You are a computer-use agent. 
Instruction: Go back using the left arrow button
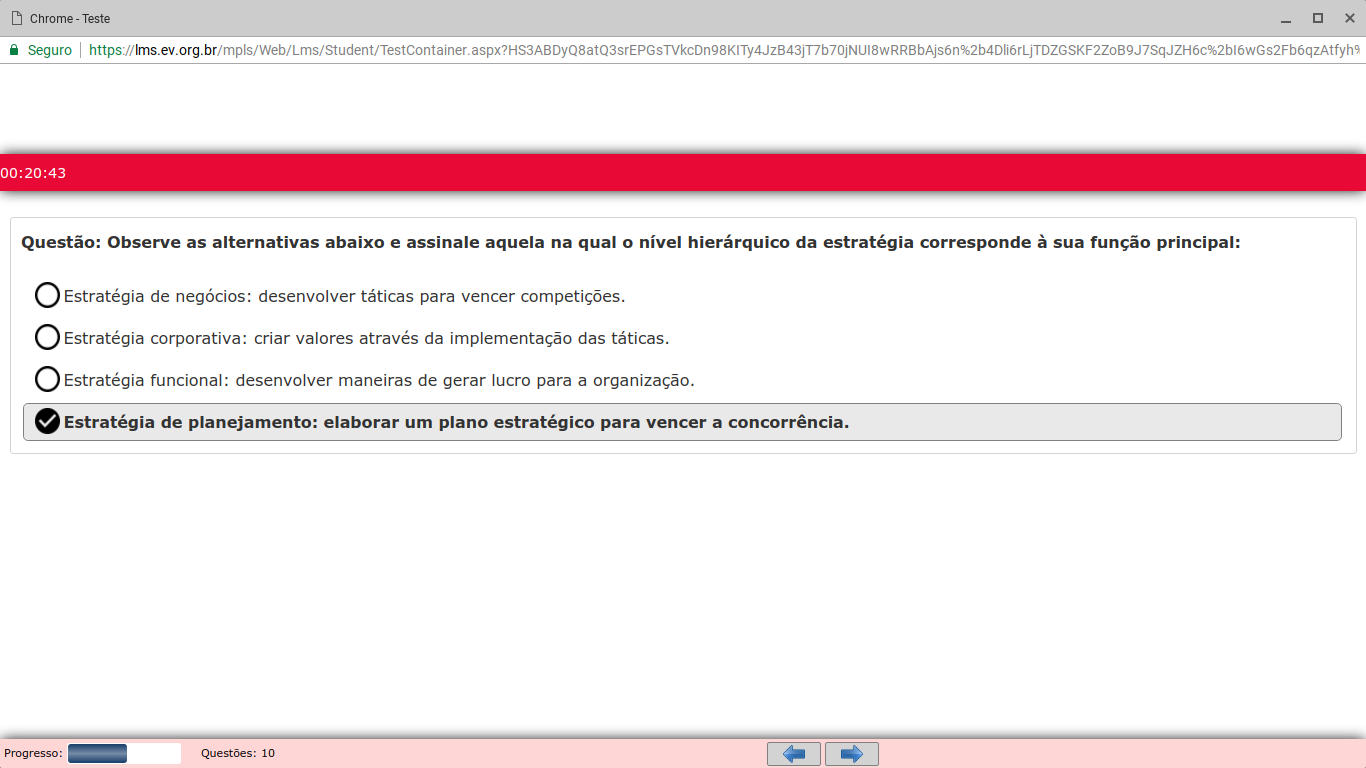(794, 754)
